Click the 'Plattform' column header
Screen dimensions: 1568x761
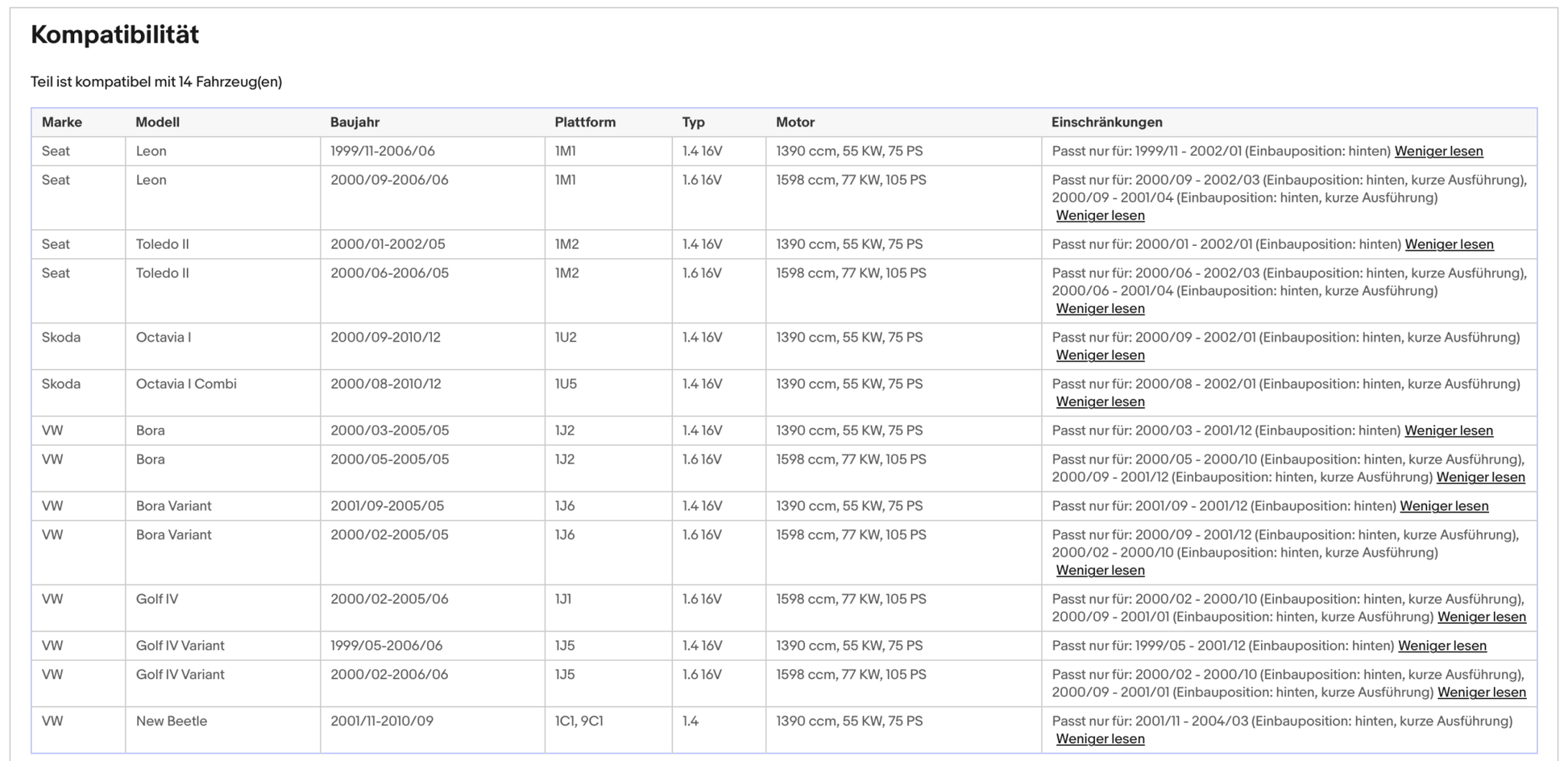pyautogui.click(x=585, y=123)
